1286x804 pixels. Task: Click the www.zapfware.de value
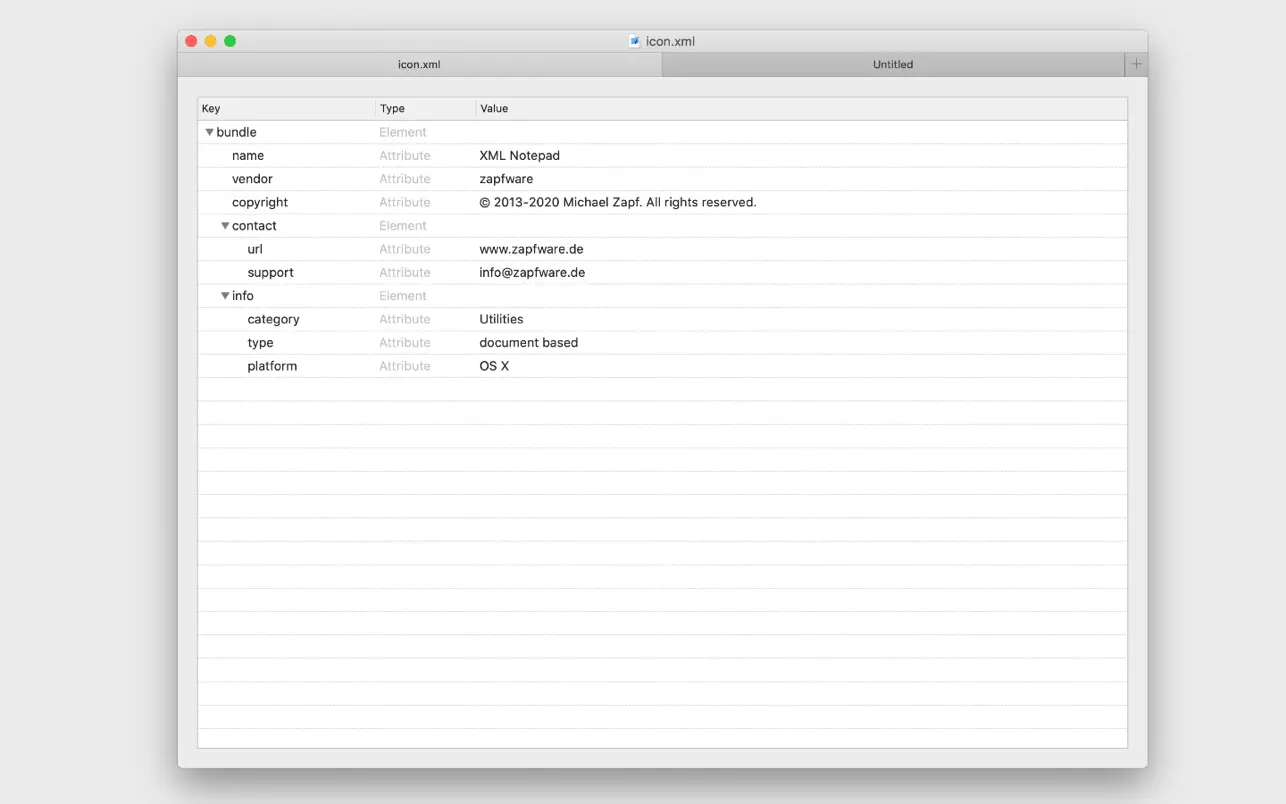(531, 248)
